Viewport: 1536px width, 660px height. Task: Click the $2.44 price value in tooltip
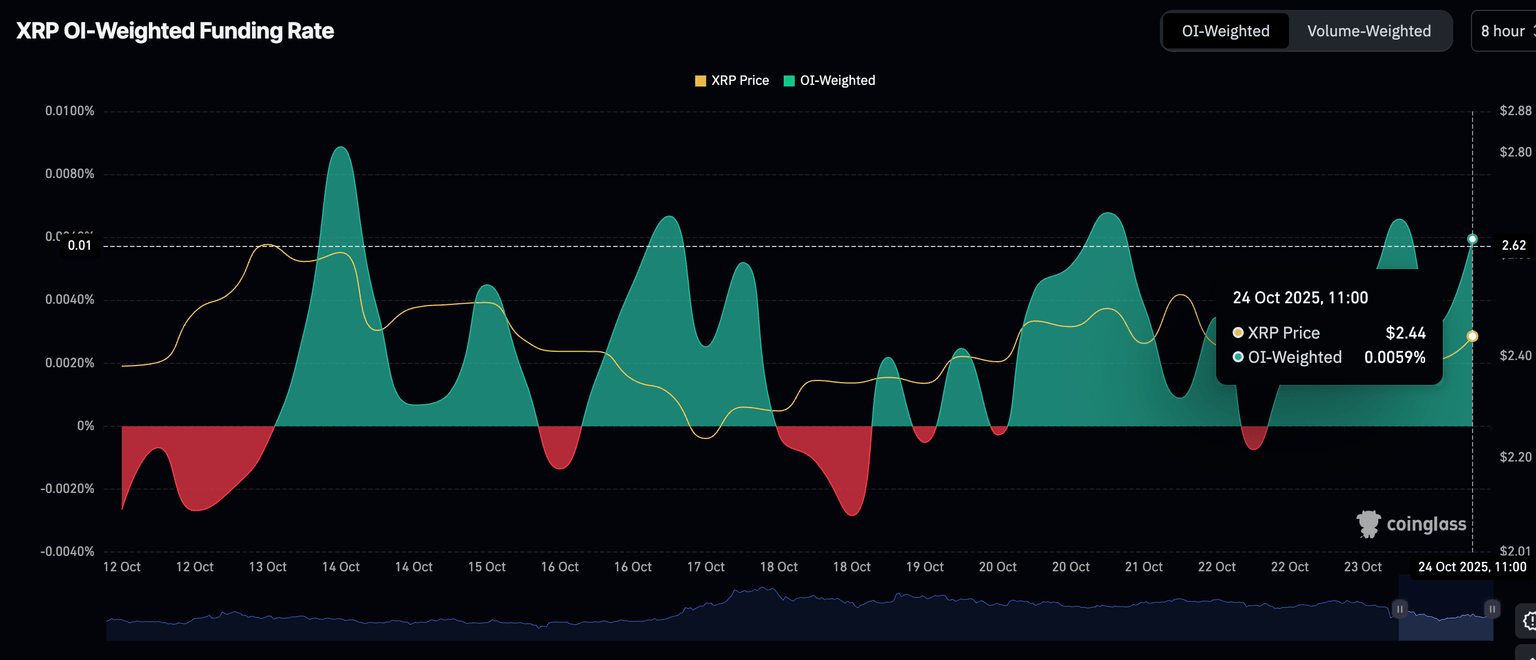click(1405, 333)
